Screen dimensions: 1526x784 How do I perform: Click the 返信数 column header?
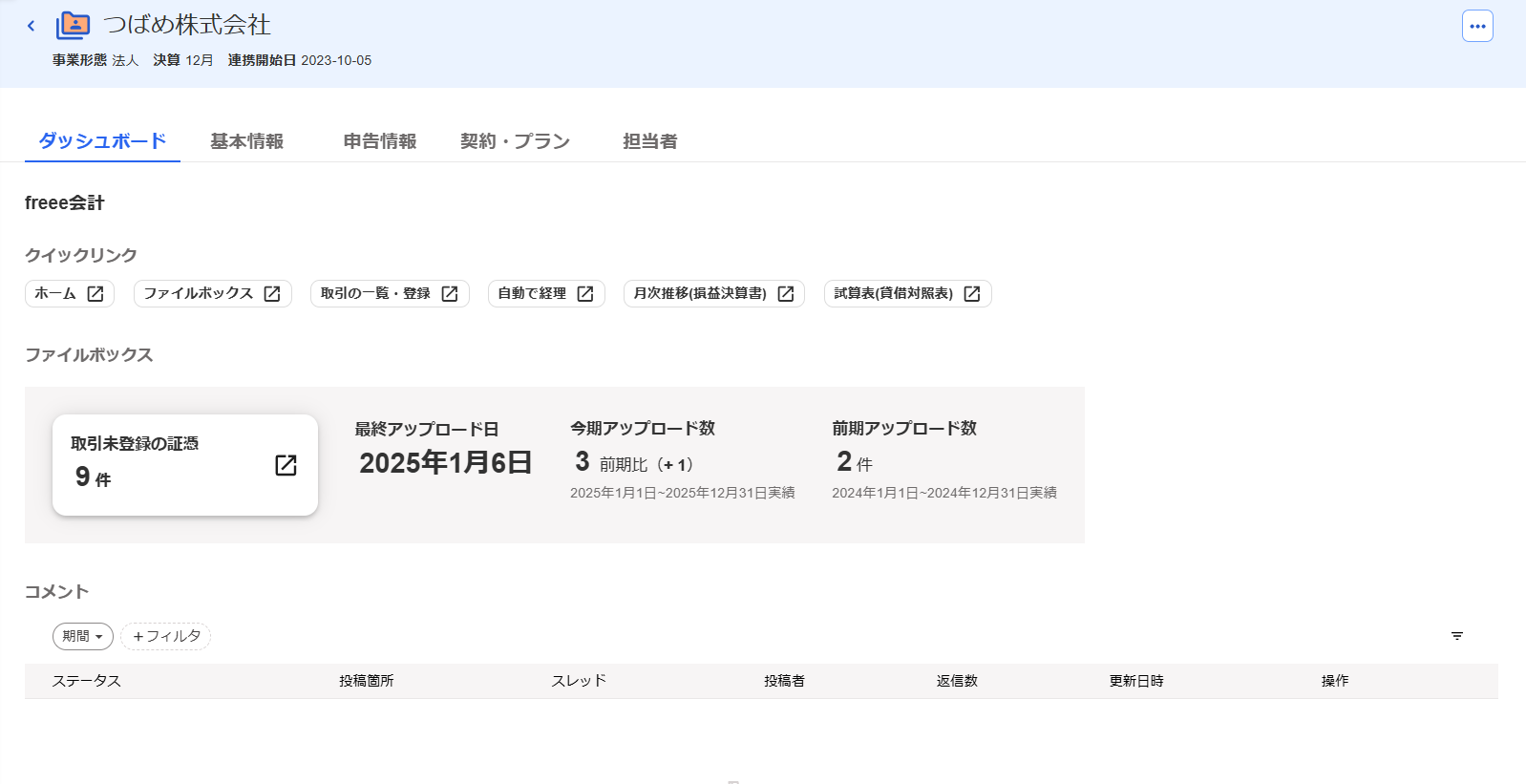coord(957,681)
